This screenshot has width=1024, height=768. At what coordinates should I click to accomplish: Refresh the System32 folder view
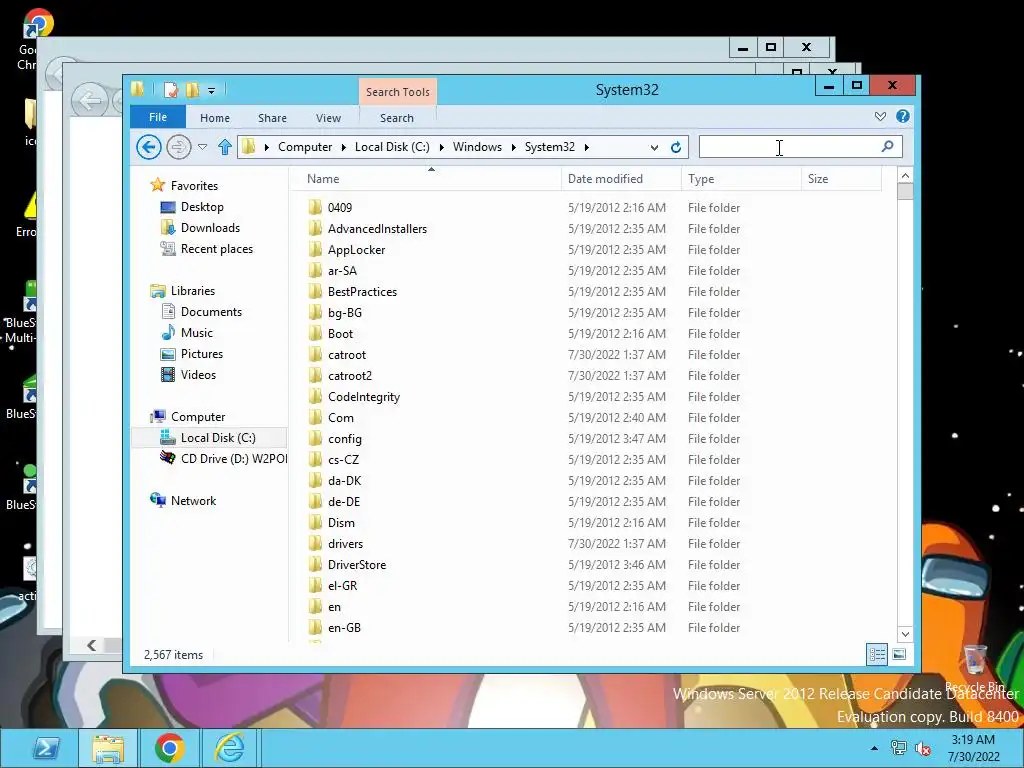pos(676,147)
